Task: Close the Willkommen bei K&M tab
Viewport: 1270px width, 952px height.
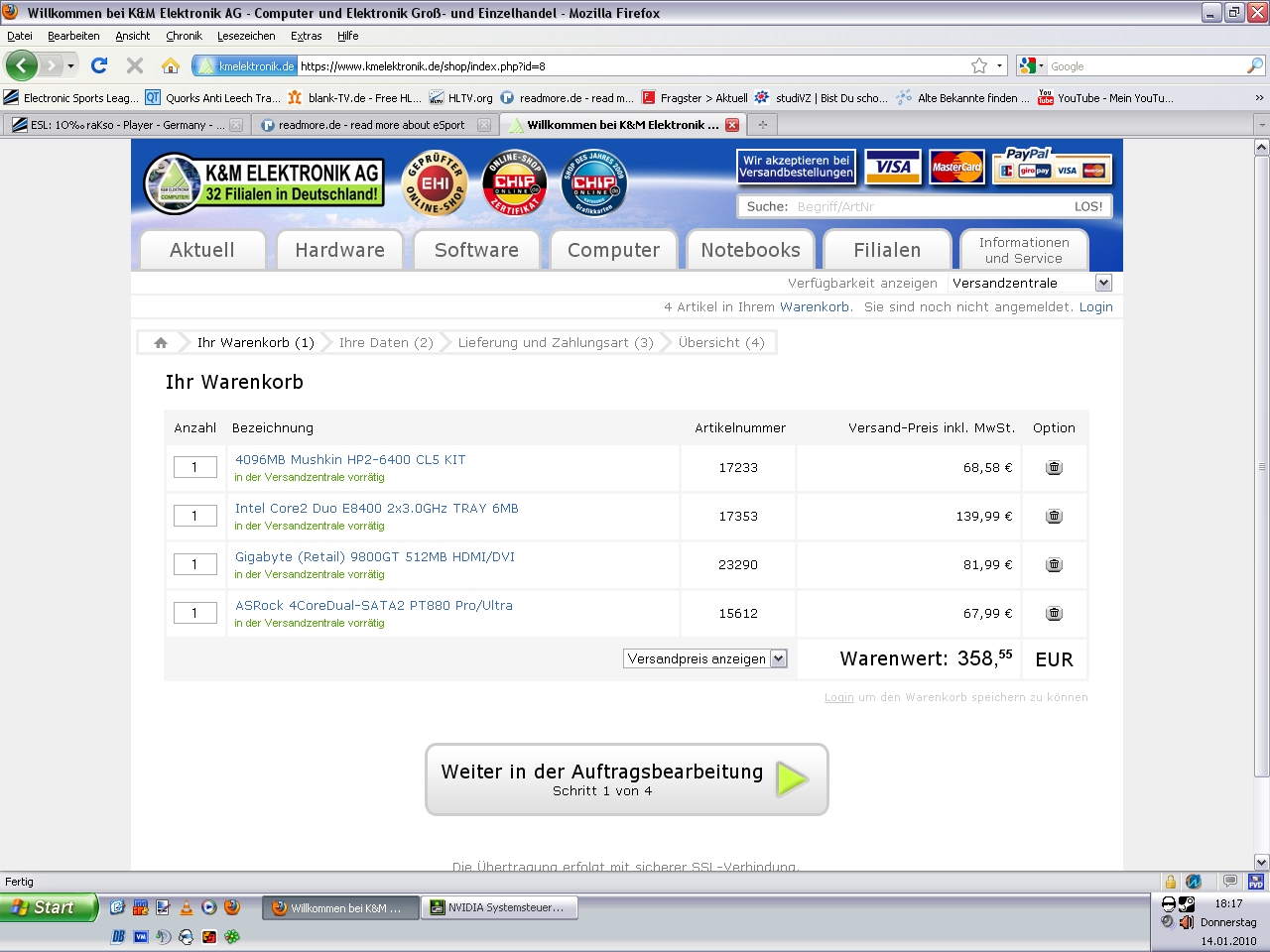Action: pyautogui.click(x=732, y=125)
